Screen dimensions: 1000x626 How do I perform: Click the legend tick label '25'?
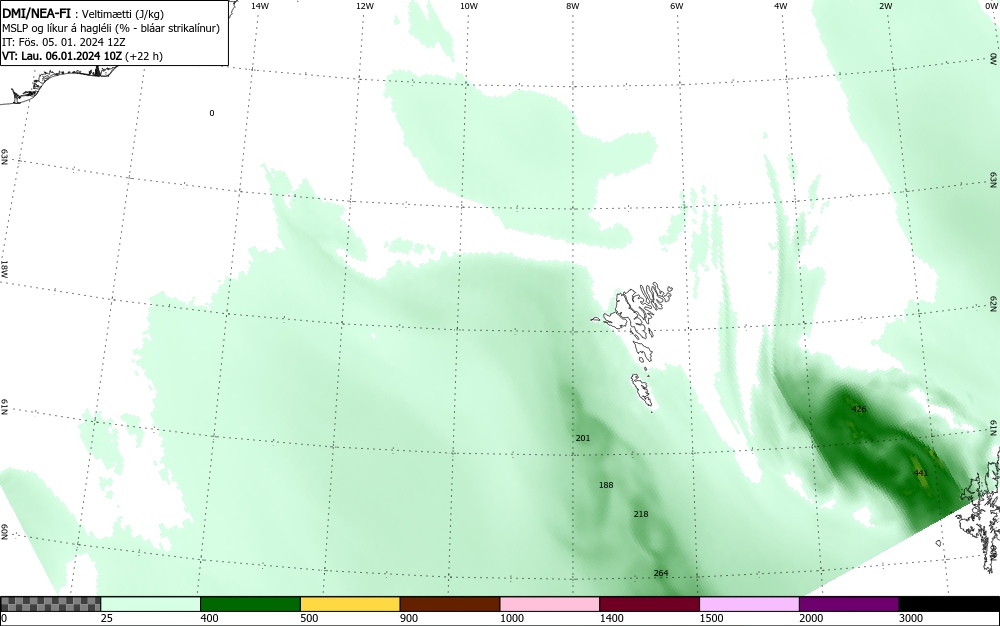coord(108,618)
